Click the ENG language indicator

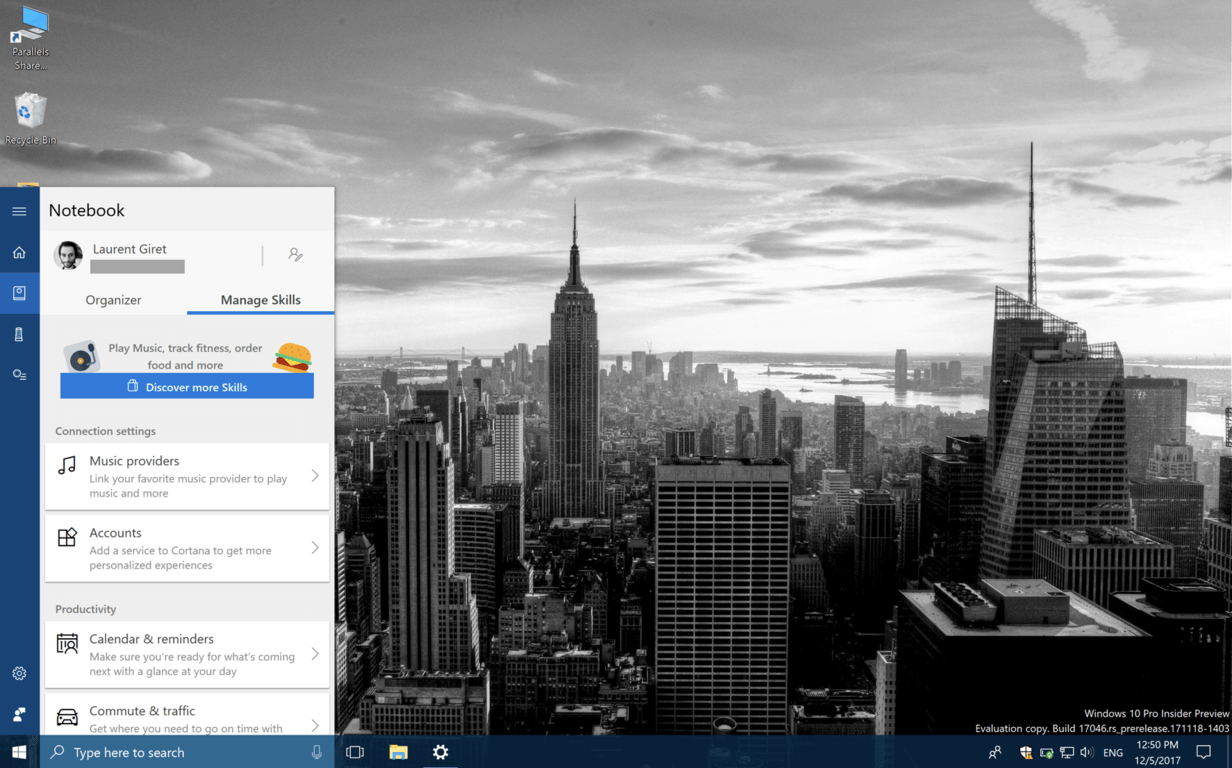(1113, 752)
